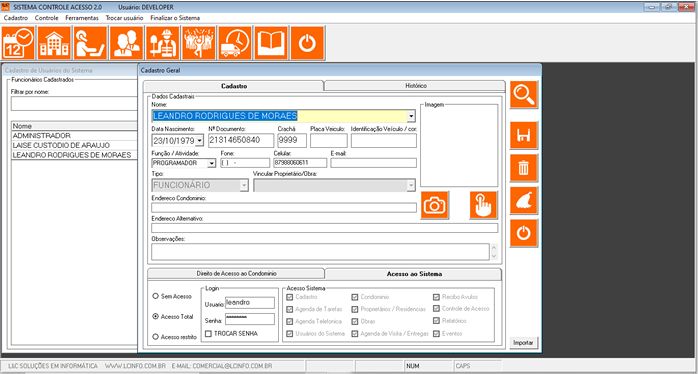Viewport: 698px width, 374px height.
Task: Switch to the Cadastro tab
Action: [234, 86]
